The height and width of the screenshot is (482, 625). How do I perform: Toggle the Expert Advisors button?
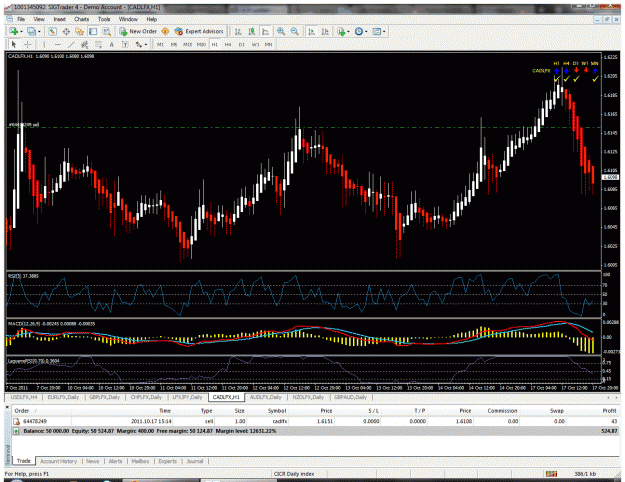[x=199, y=31]
